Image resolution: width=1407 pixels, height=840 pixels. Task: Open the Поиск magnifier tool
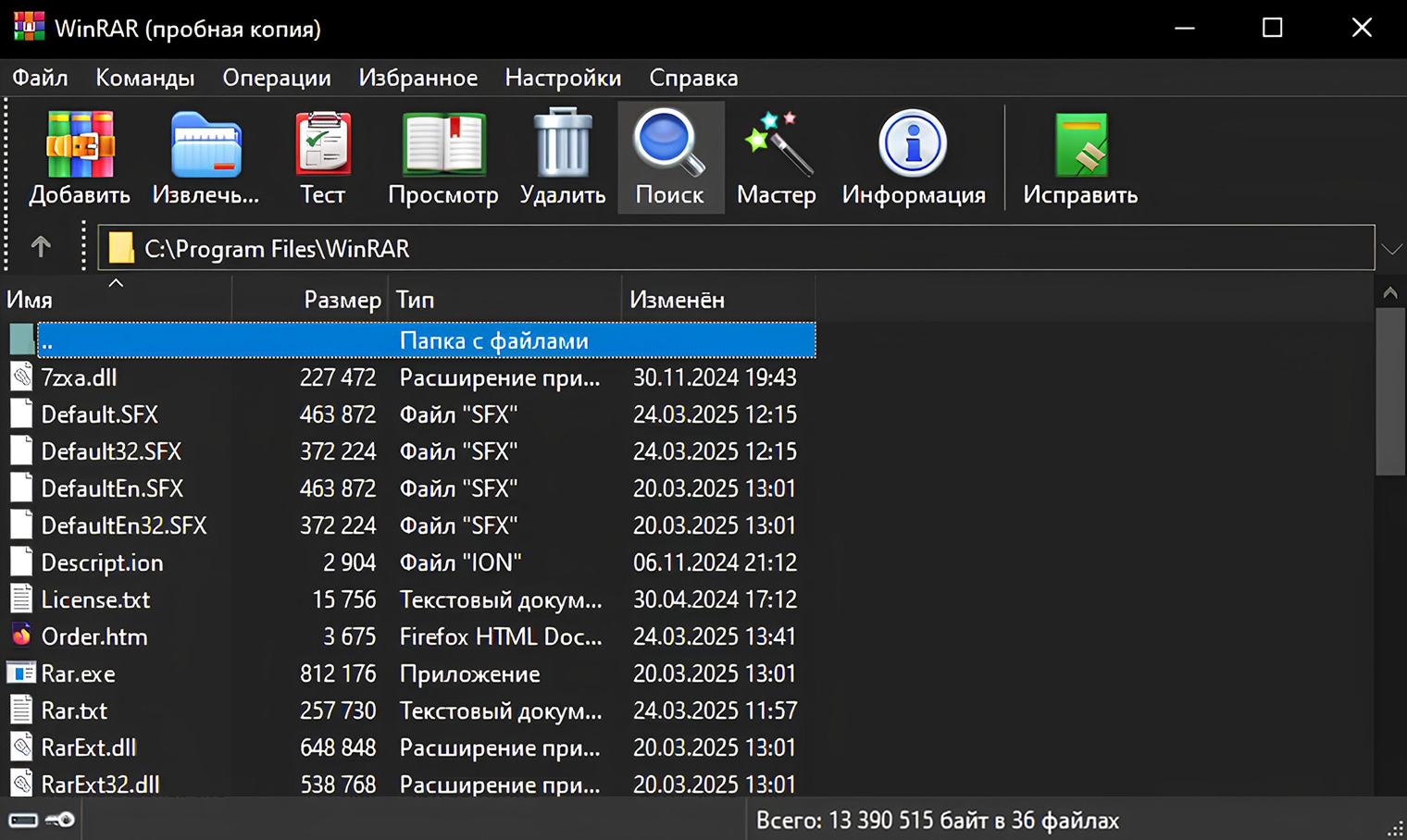669,143
